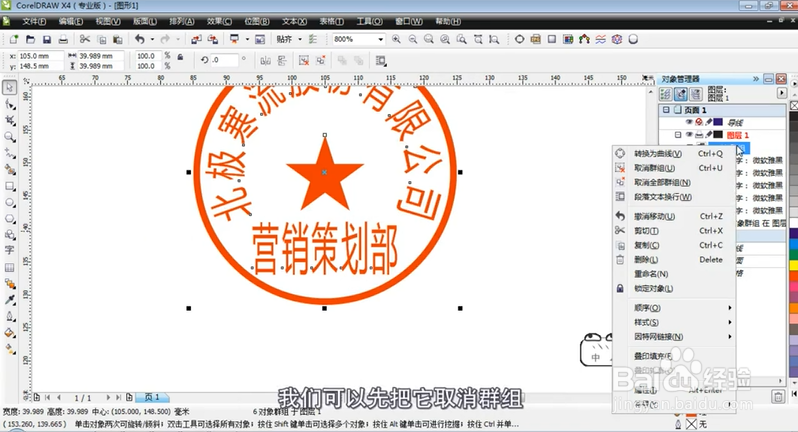Open the 效果(C) menu
The image size is (798, 432).
pos(219,21)
